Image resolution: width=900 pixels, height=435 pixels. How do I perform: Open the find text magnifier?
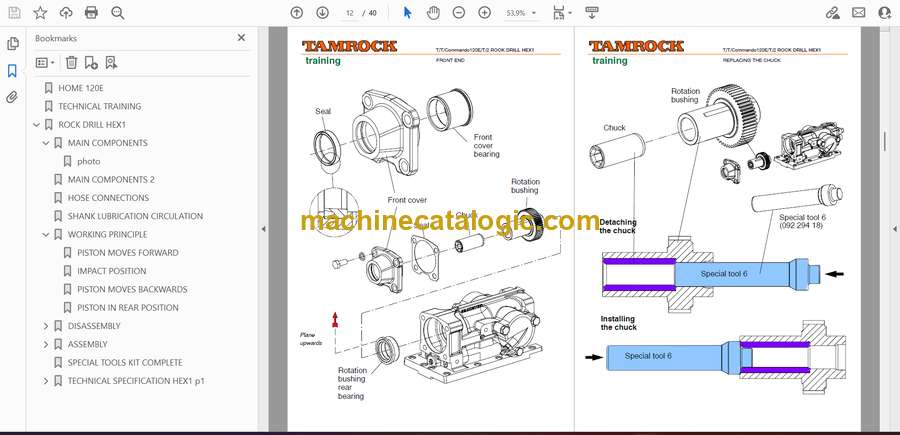pyautogui.click(x=118, y=13)
